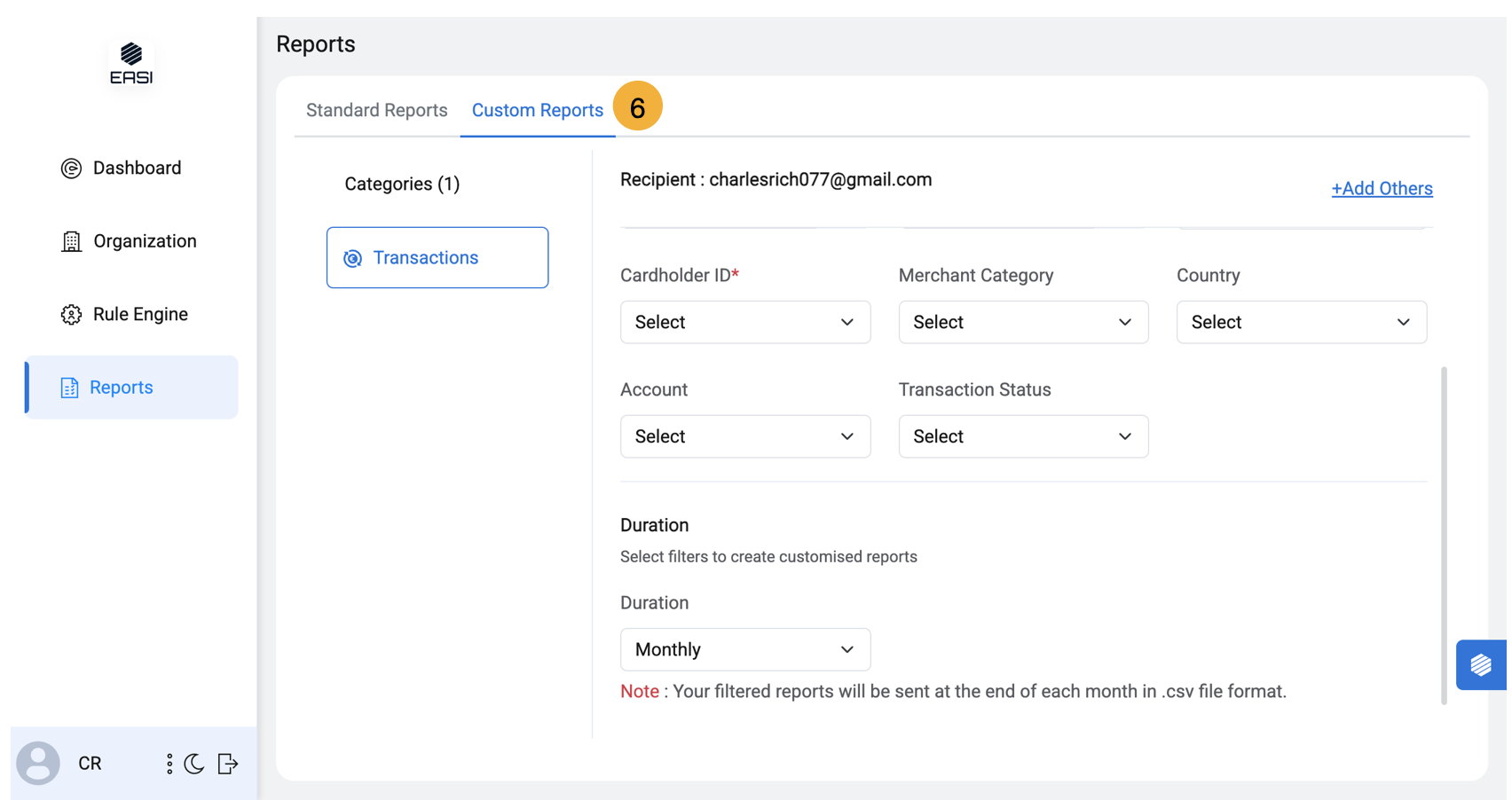Expand the Merchant Category dropdown
Screen dimensions: 1512x800
tap(1022, 322)
